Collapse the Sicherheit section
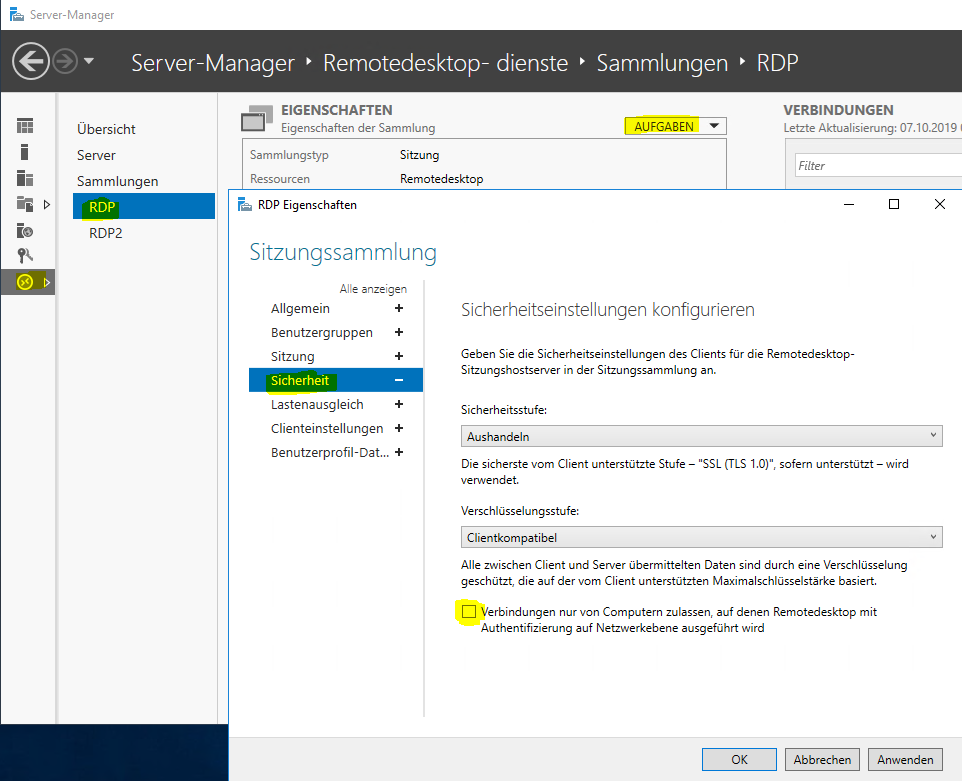The image size is (962, 781). point(399,380)
